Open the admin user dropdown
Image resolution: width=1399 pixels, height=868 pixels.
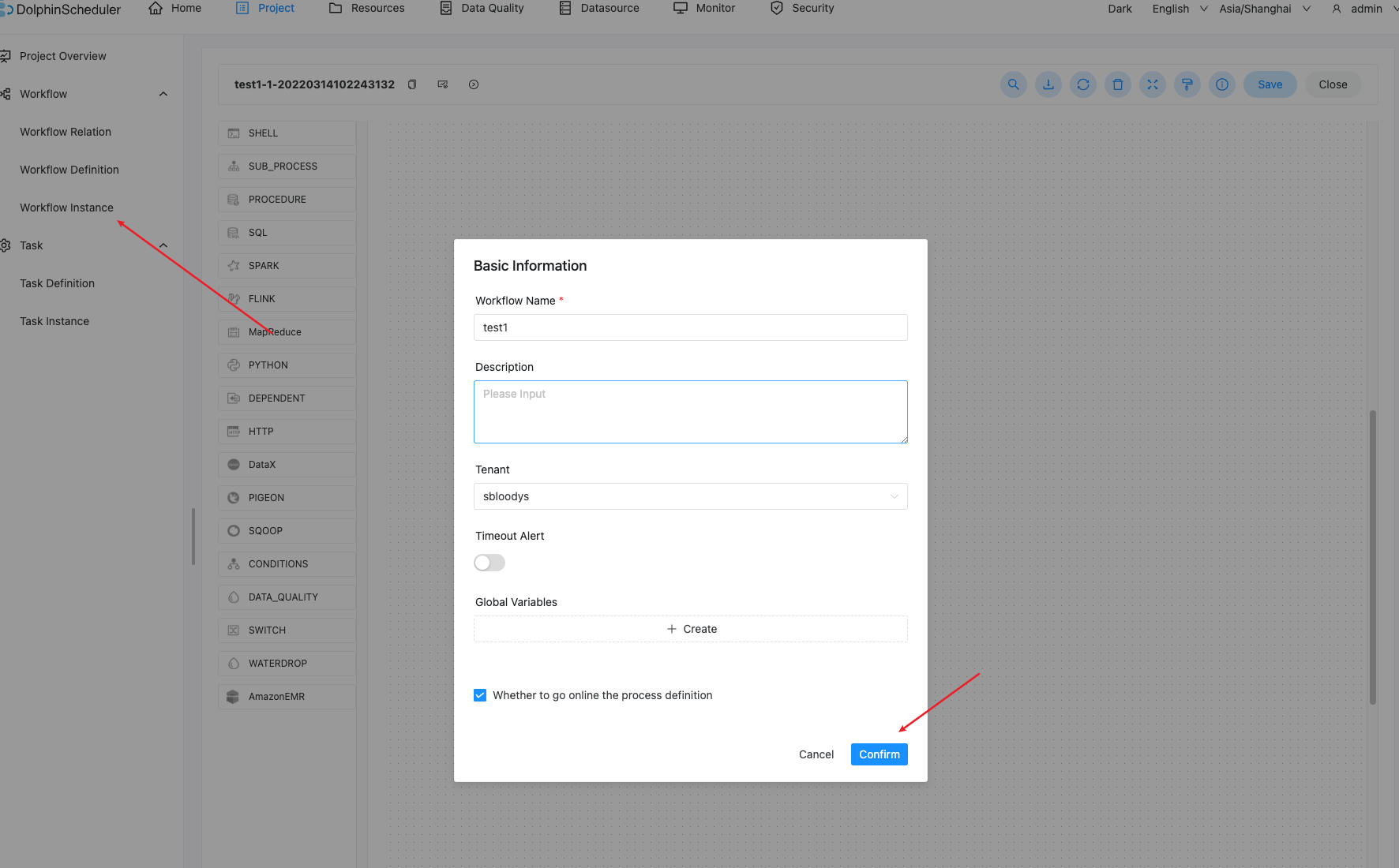1363,9
